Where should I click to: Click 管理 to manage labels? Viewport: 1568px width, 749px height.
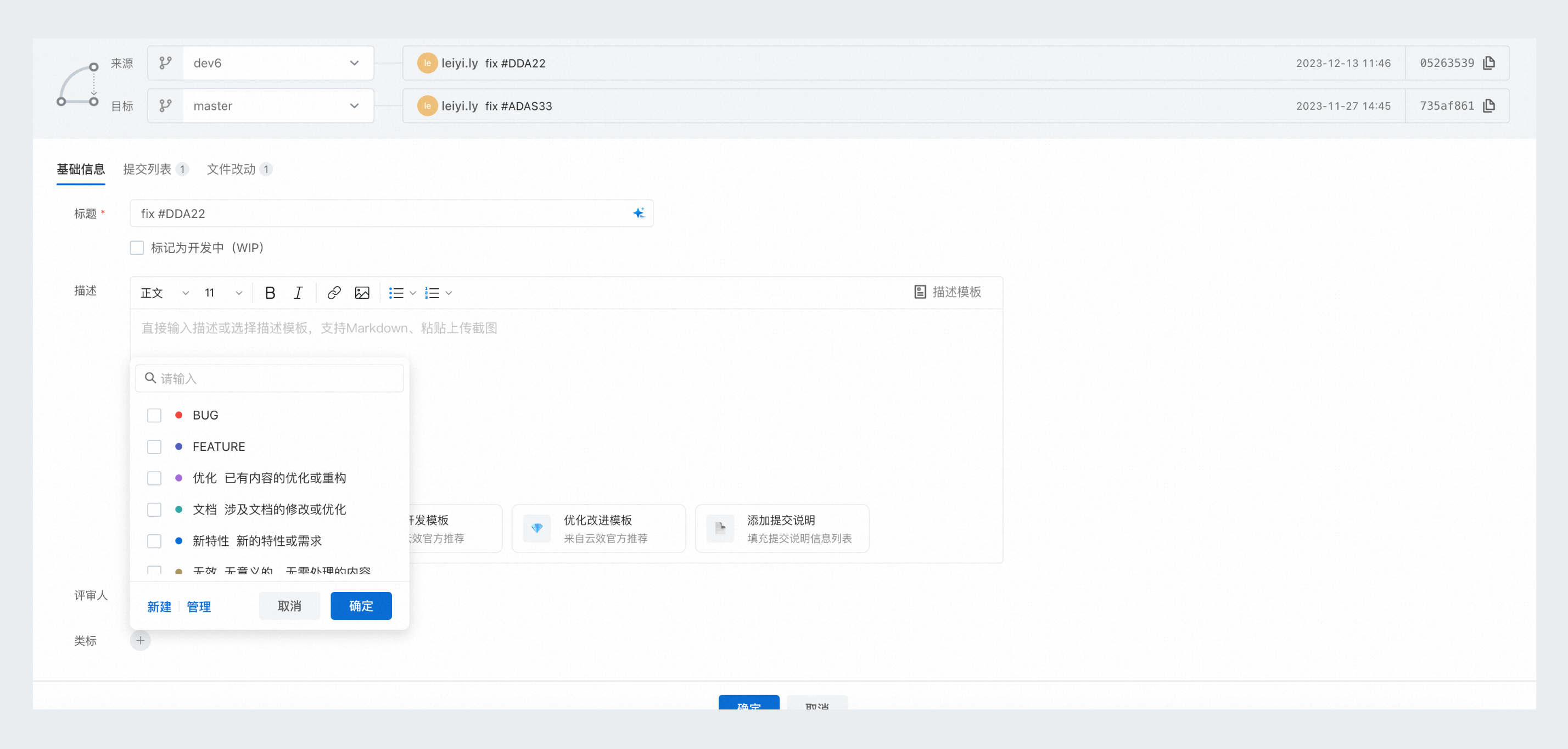198,607
